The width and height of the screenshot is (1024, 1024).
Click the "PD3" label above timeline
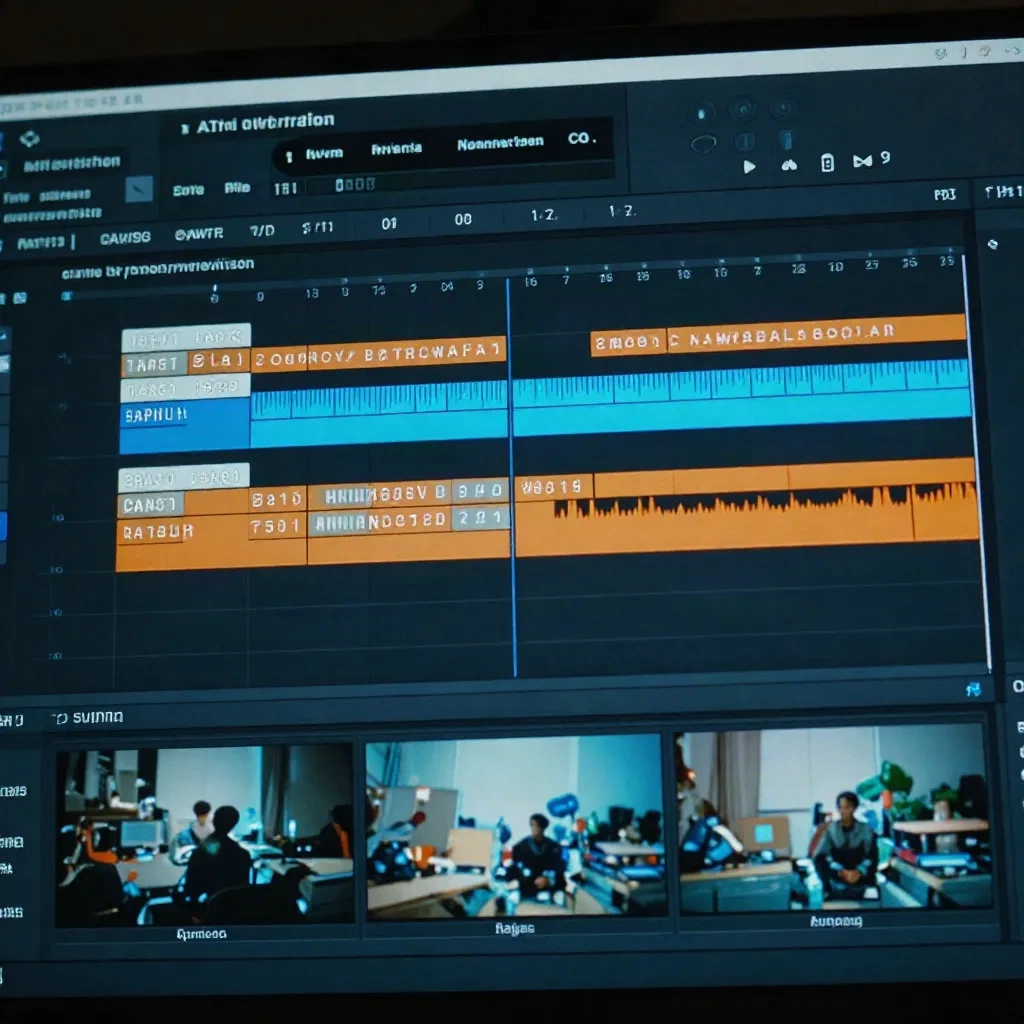(x=944, y=195)
